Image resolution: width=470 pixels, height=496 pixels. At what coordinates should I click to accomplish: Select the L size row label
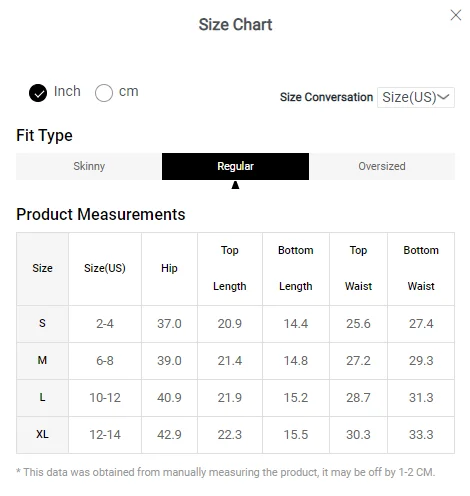click(x=42, y=397)
